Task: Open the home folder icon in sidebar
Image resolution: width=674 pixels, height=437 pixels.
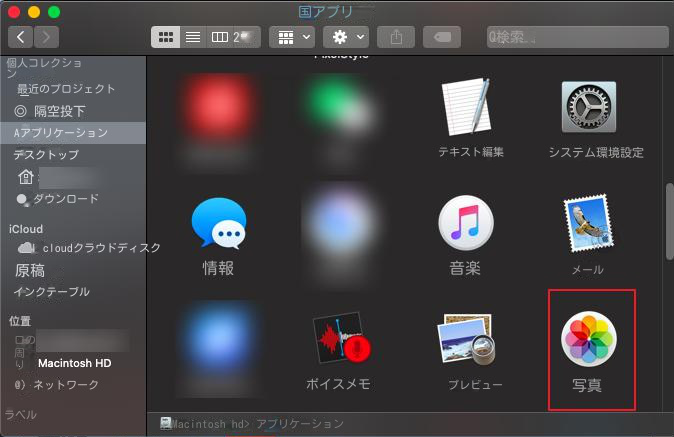Action: [x=26, y=177]
